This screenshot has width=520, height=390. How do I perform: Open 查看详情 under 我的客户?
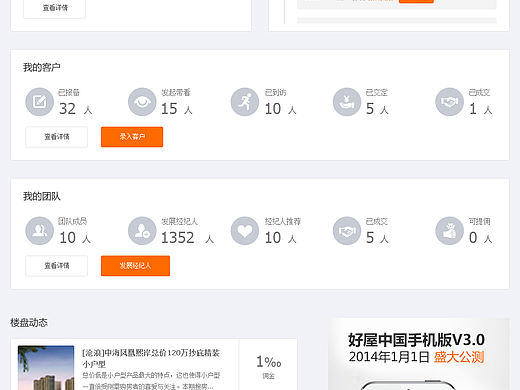click(57, 137)
